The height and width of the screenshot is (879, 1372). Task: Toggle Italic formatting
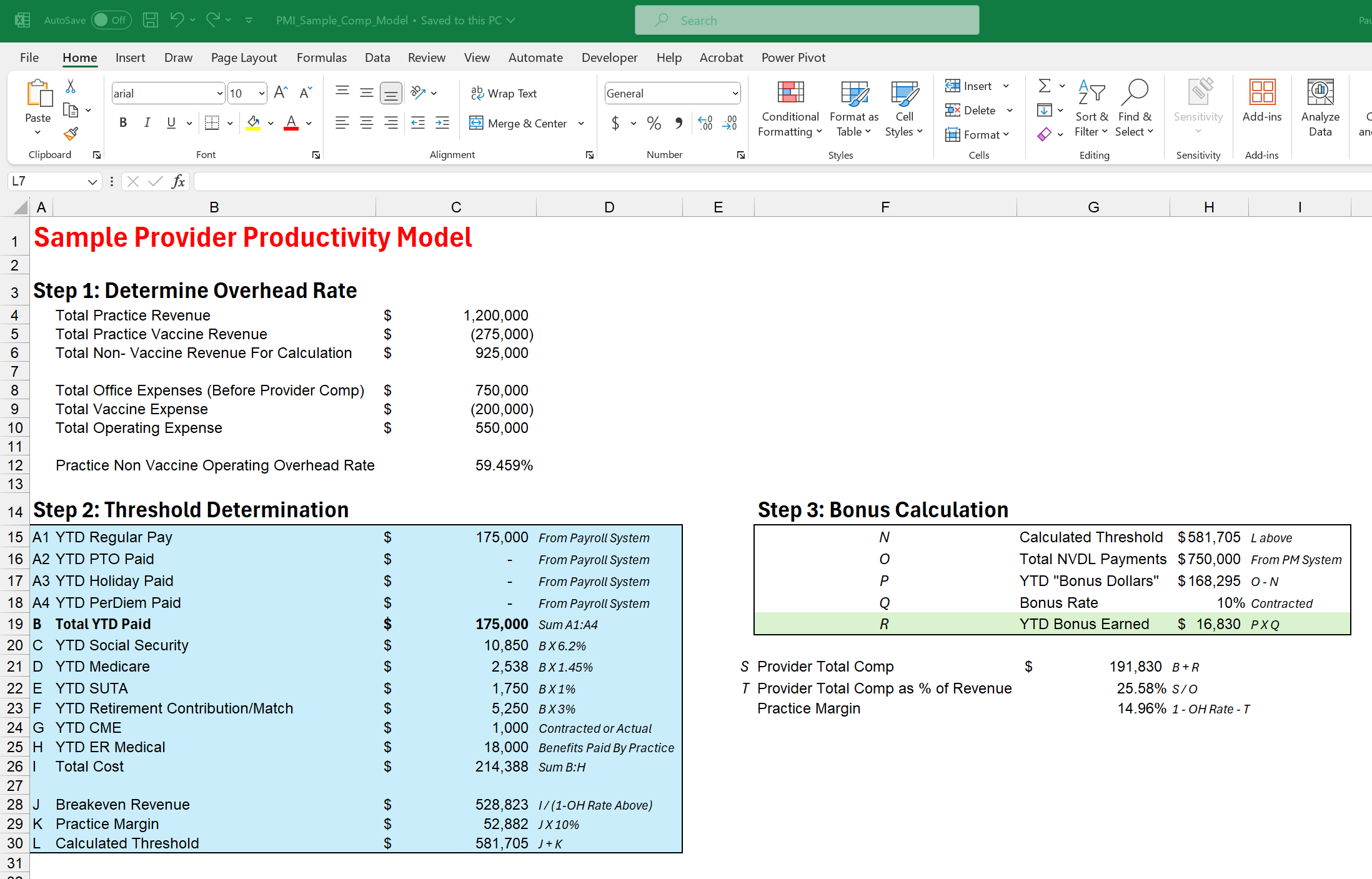(x=147, y=123)
